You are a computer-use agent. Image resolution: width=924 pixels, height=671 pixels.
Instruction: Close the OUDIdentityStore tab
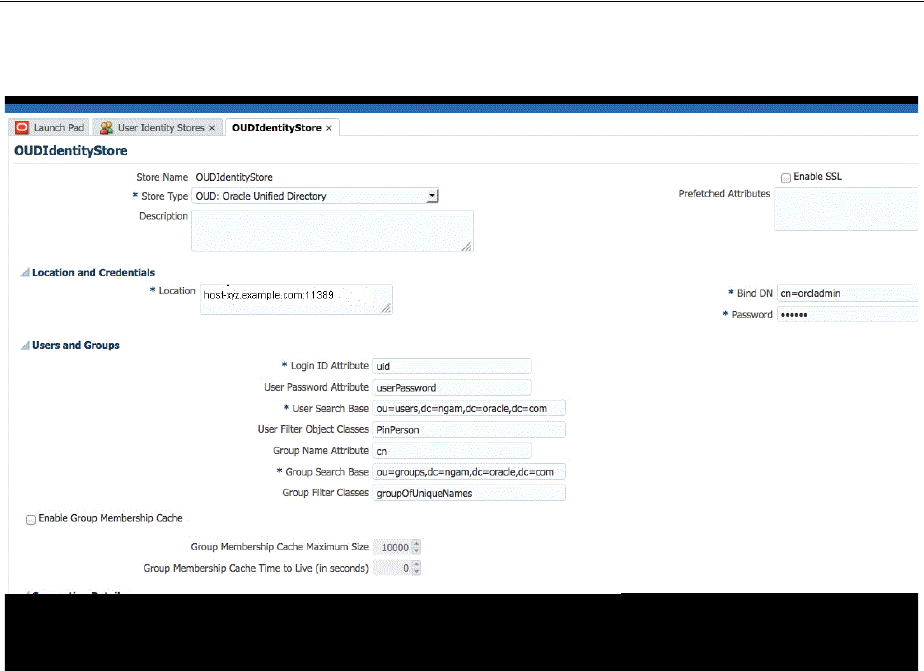pyautogui.click(x=329, y=128)
